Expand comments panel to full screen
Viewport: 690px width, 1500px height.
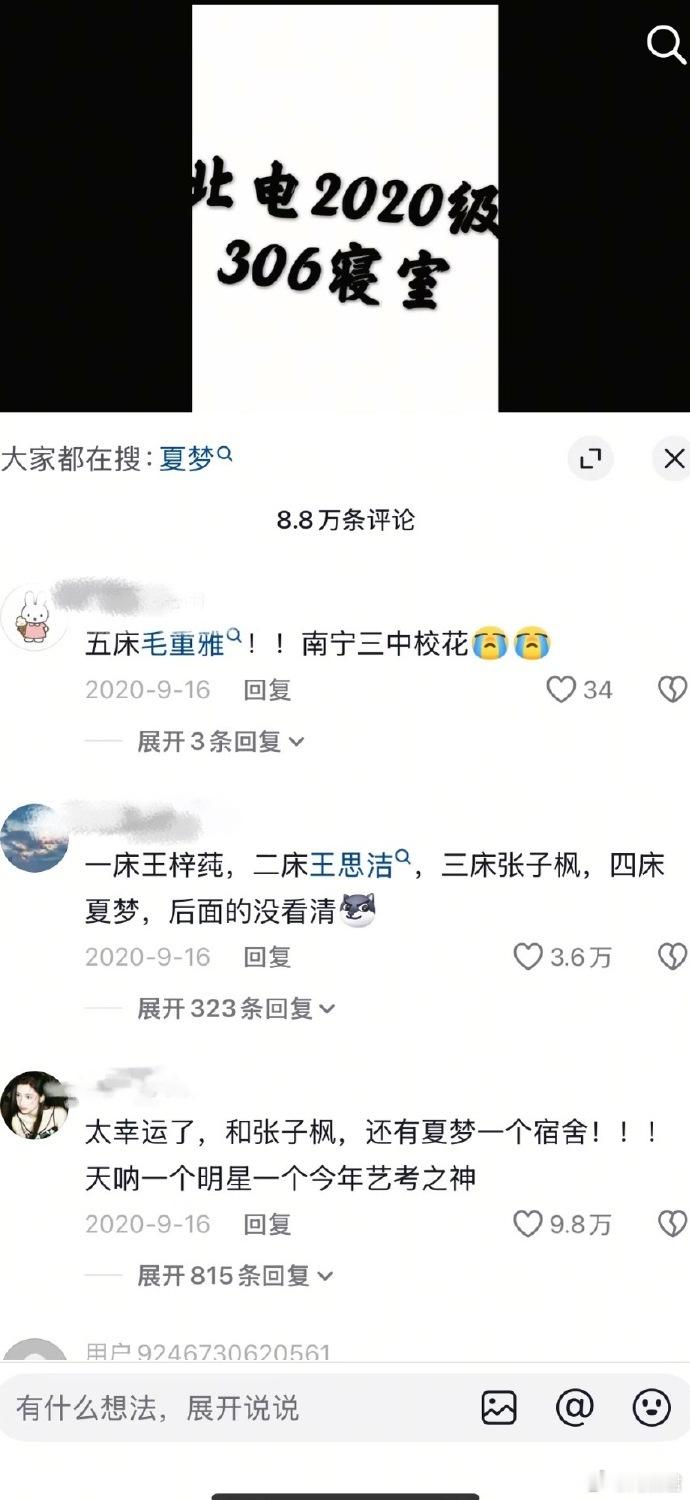click(591, 459)
